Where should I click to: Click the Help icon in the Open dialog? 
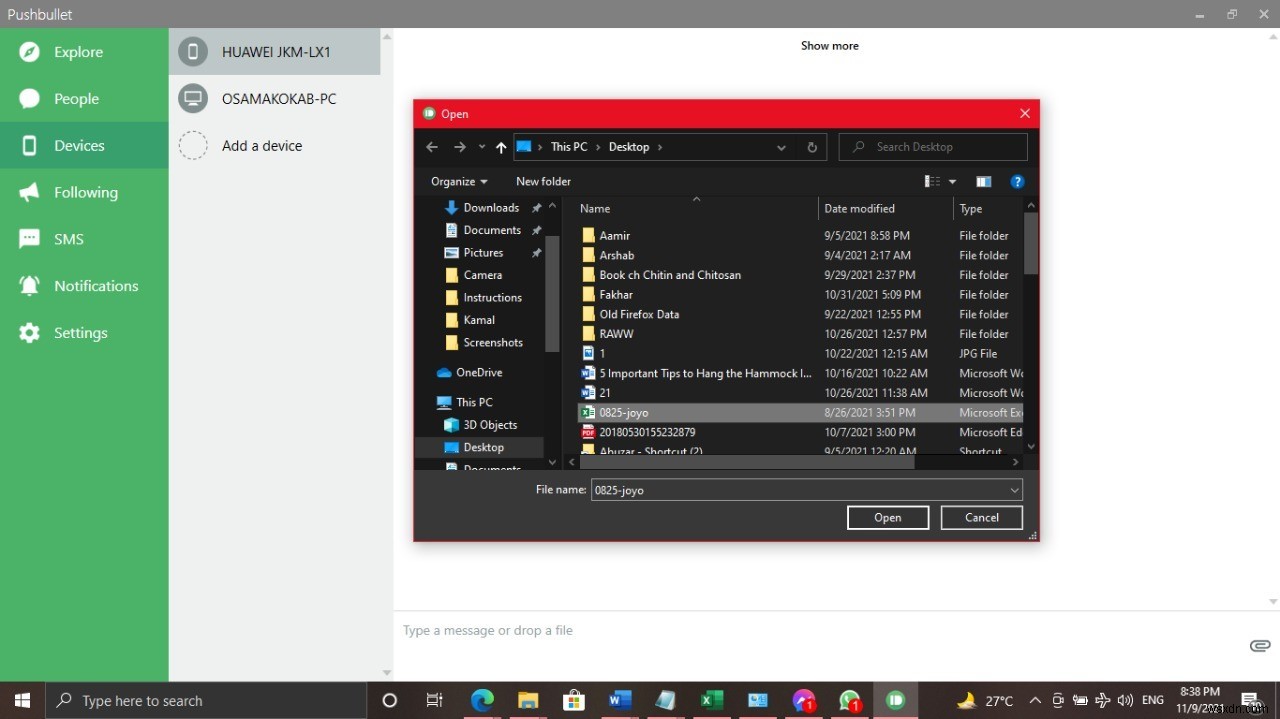point(1017,181)
